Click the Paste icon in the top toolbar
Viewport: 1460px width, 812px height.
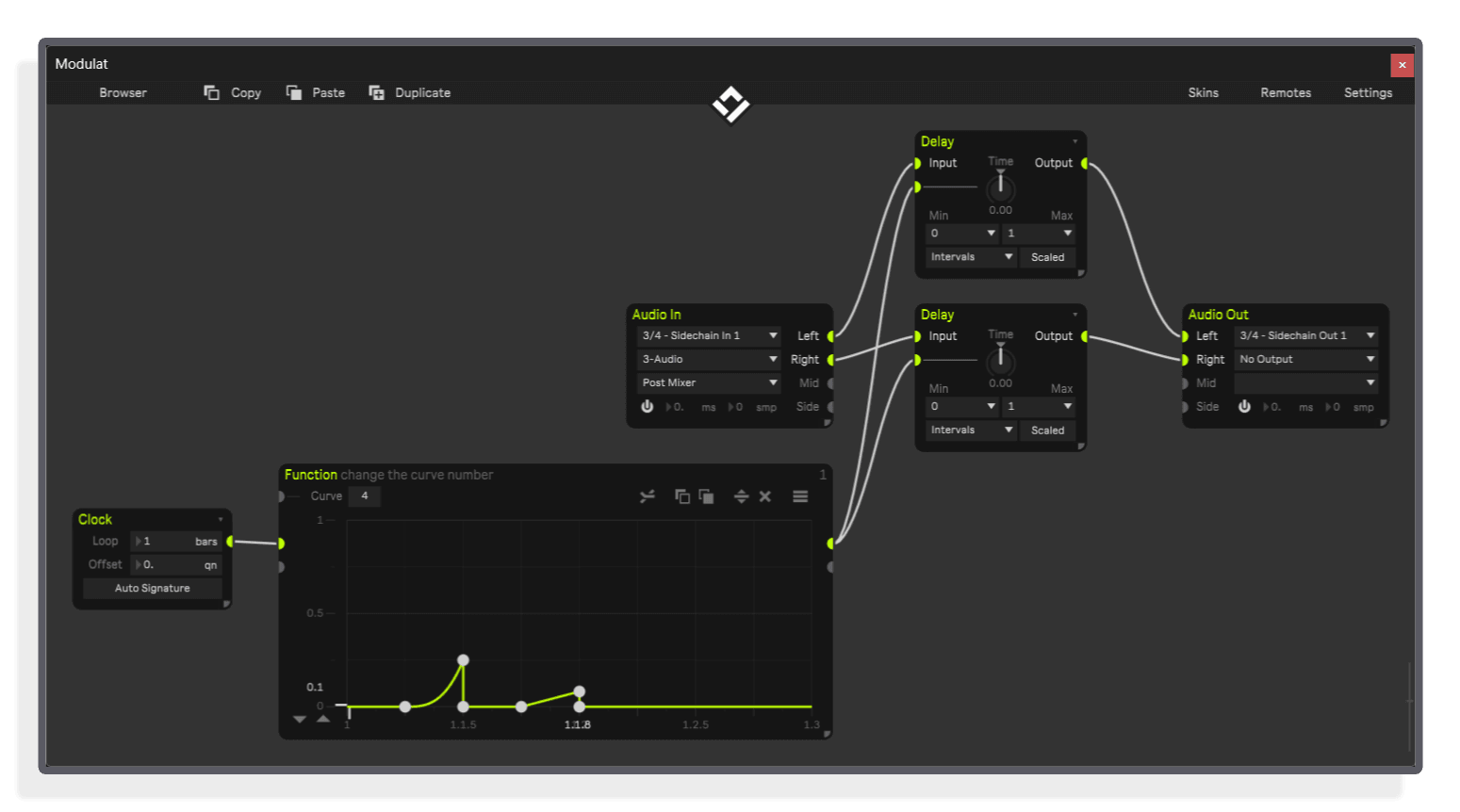coord(294,92)
